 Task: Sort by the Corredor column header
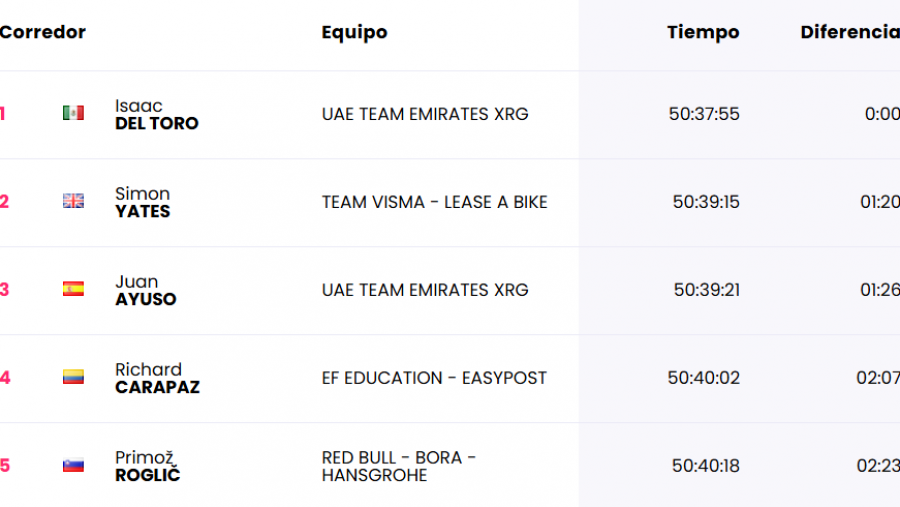(42, 32)
